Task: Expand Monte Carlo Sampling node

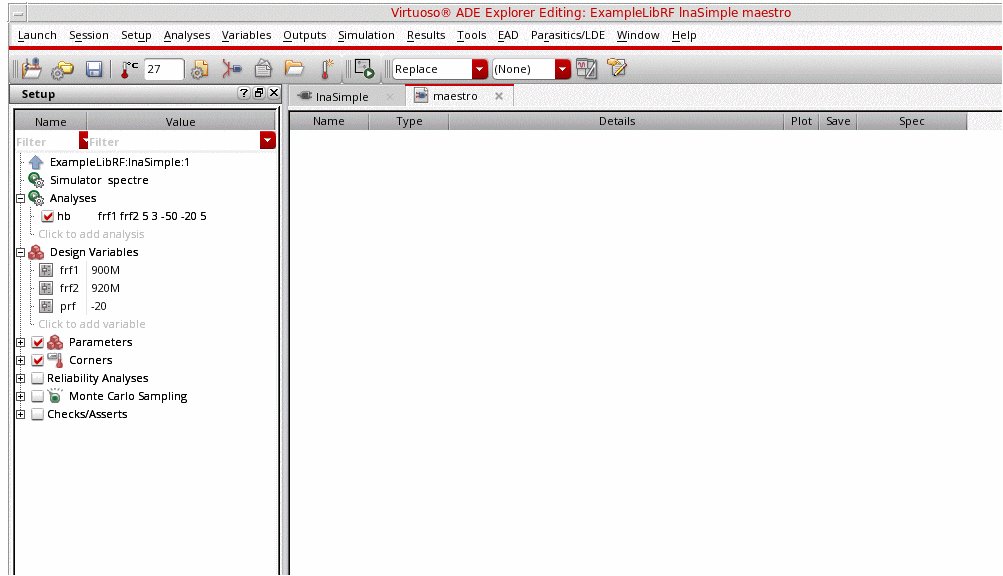Action: click(x=20, y=396)
